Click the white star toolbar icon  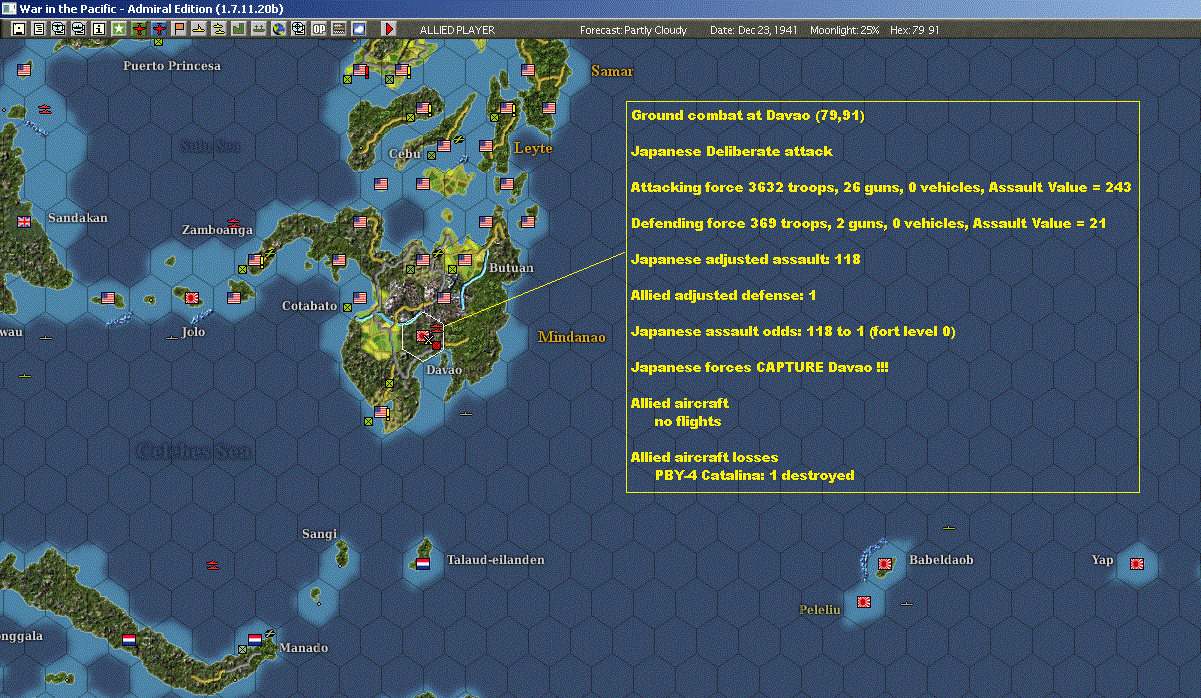[119, 29]
